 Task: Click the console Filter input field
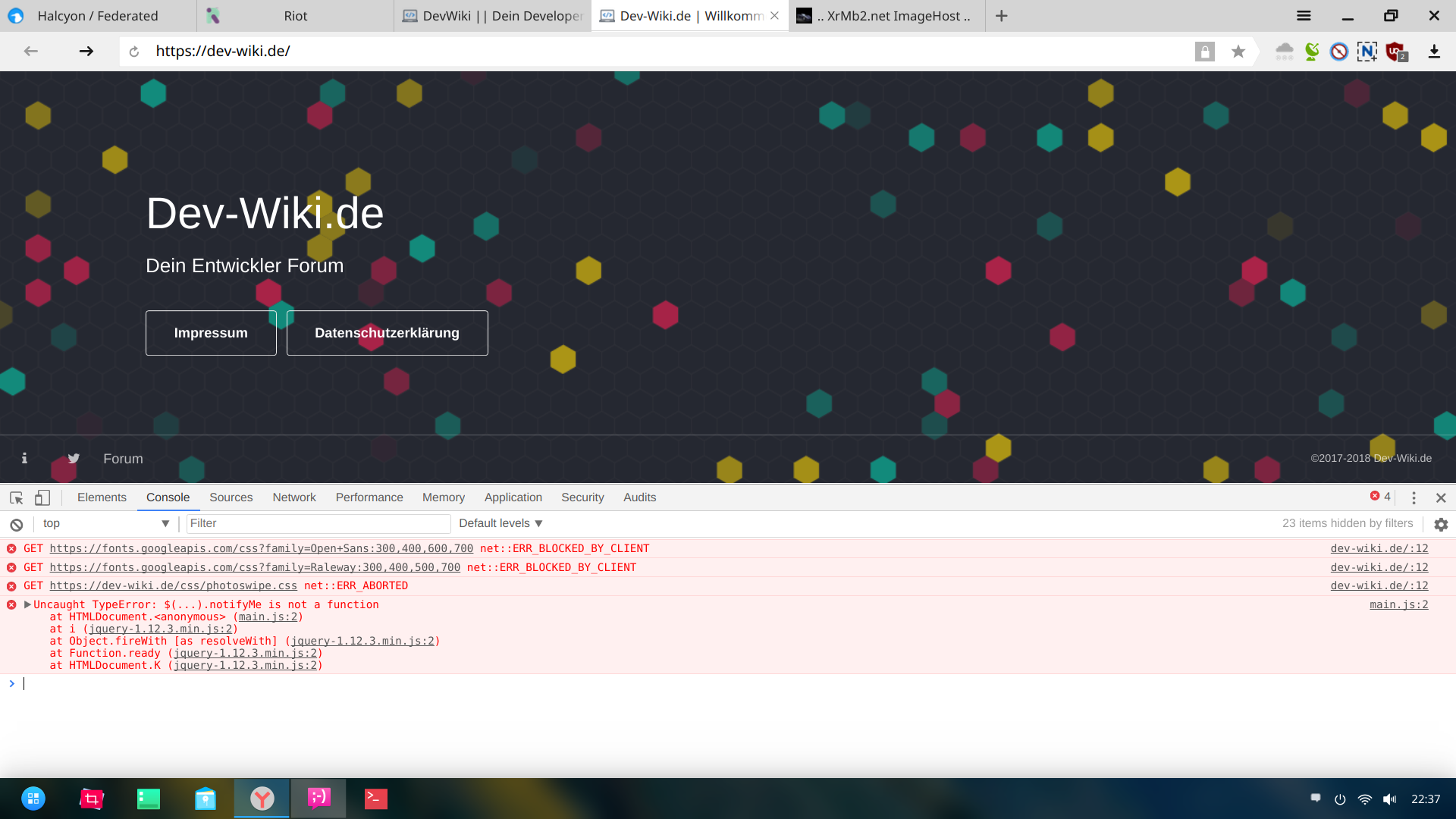318,523
